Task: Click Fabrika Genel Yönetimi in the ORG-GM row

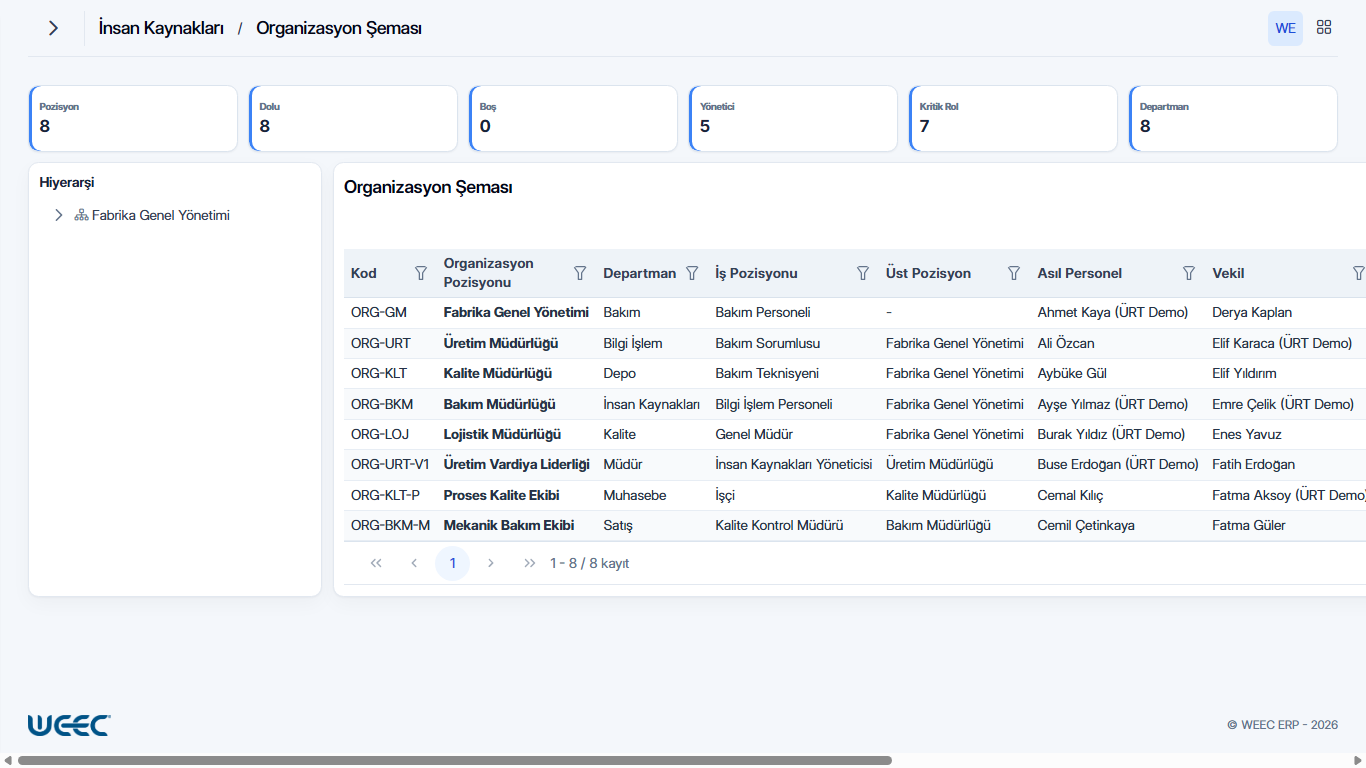Action: (516, 313)
